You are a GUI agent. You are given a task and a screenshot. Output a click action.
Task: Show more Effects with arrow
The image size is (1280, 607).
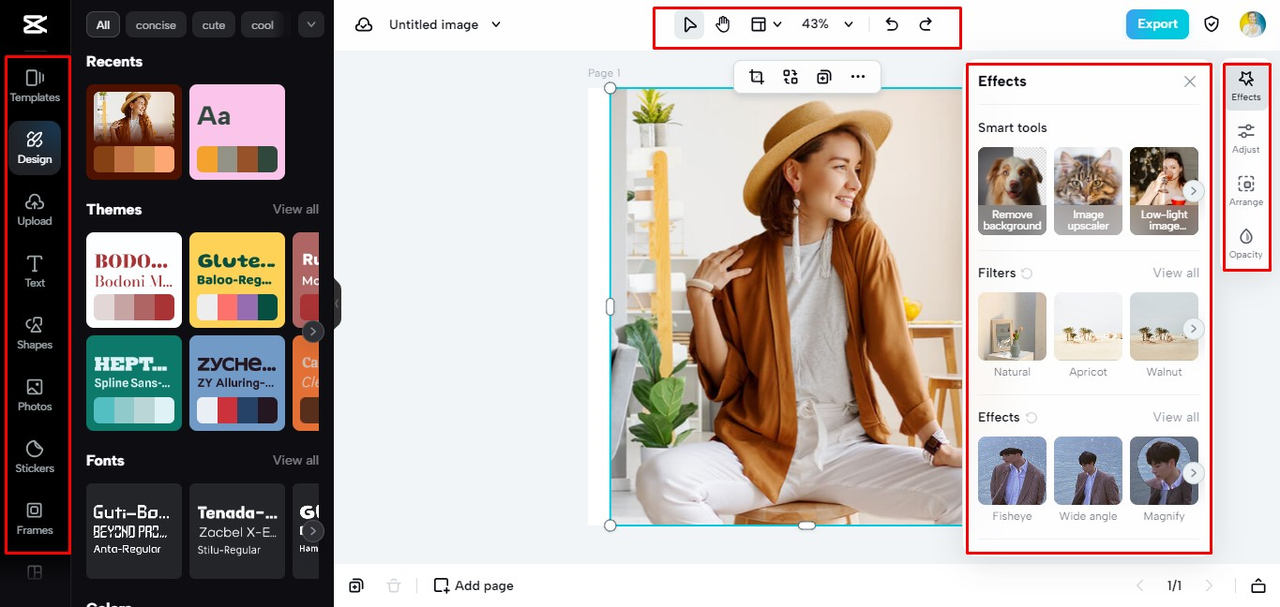tap(1193, 473)
